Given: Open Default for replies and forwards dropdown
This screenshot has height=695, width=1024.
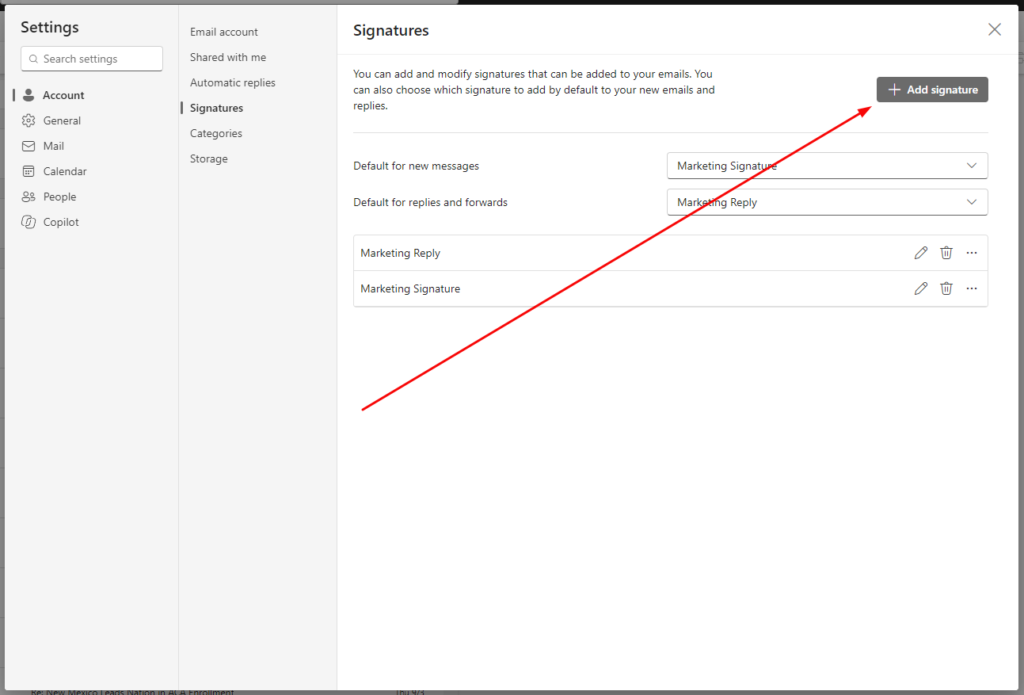Looking at the screenshot, I should tap(827, 202).
